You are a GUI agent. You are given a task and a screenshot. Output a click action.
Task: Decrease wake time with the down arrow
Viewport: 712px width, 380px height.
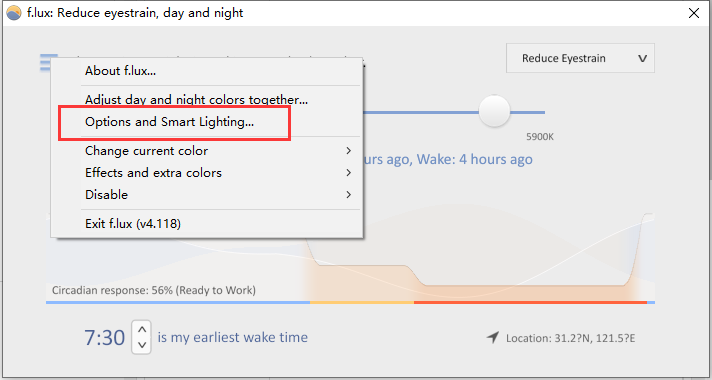tap(142, 345)
